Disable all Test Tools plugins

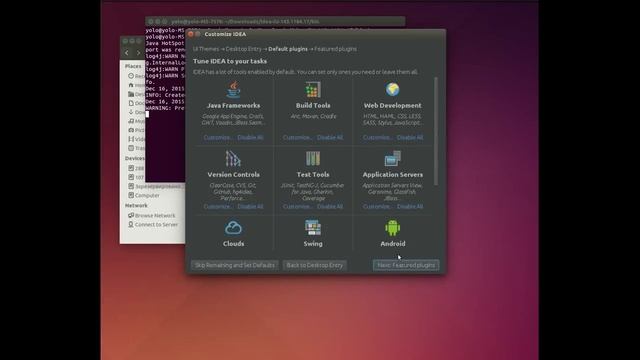[330, 207]
